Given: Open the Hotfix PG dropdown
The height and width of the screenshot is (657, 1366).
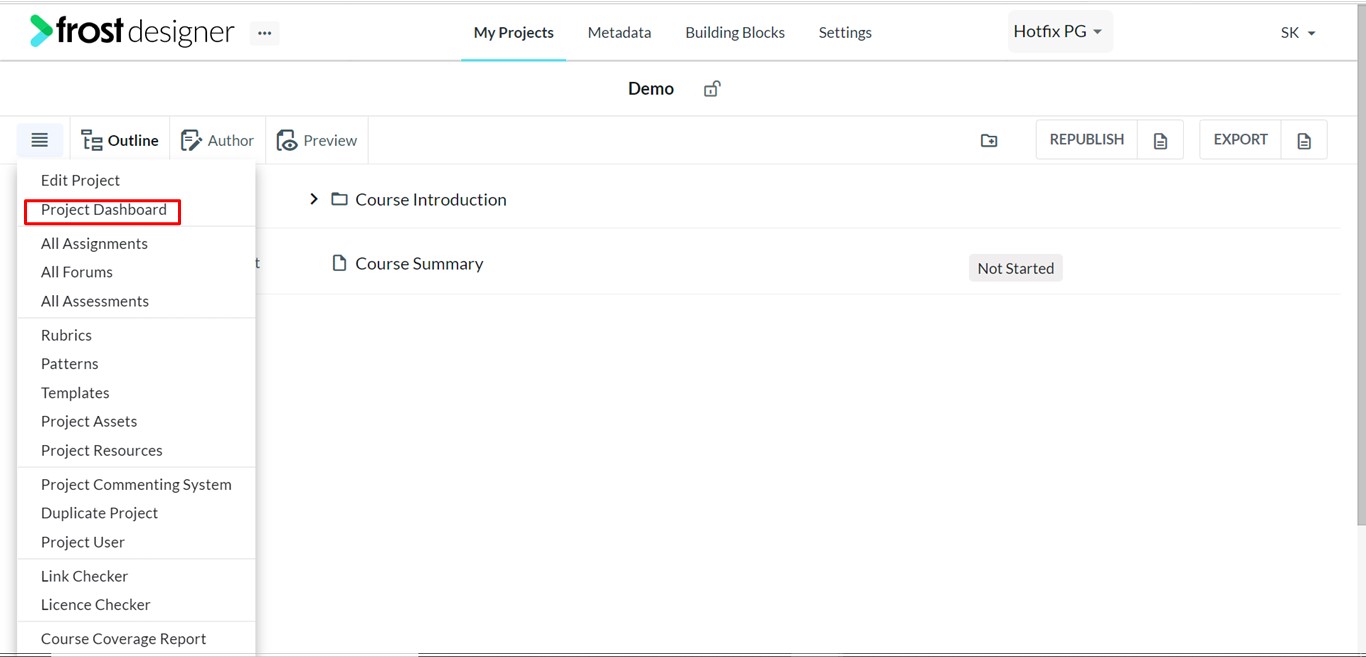Looking at the screenshot, I should (1058, 32).
